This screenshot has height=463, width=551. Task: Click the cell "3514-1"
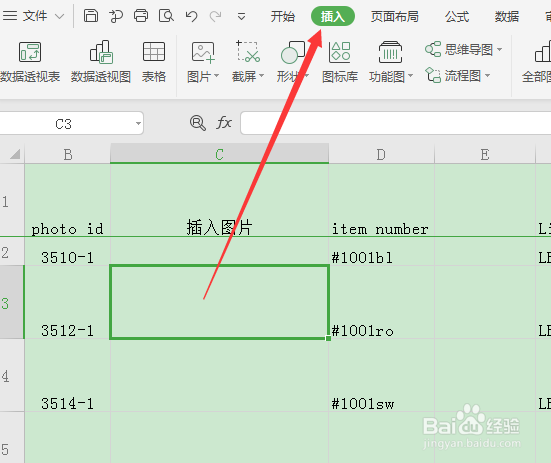67,375
